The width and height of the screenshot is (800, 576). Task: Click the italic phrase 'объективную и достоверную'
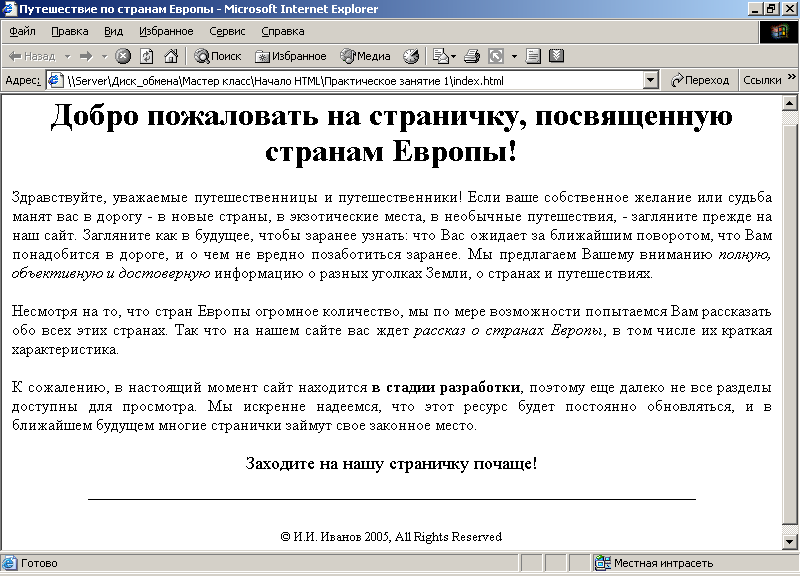111,273
